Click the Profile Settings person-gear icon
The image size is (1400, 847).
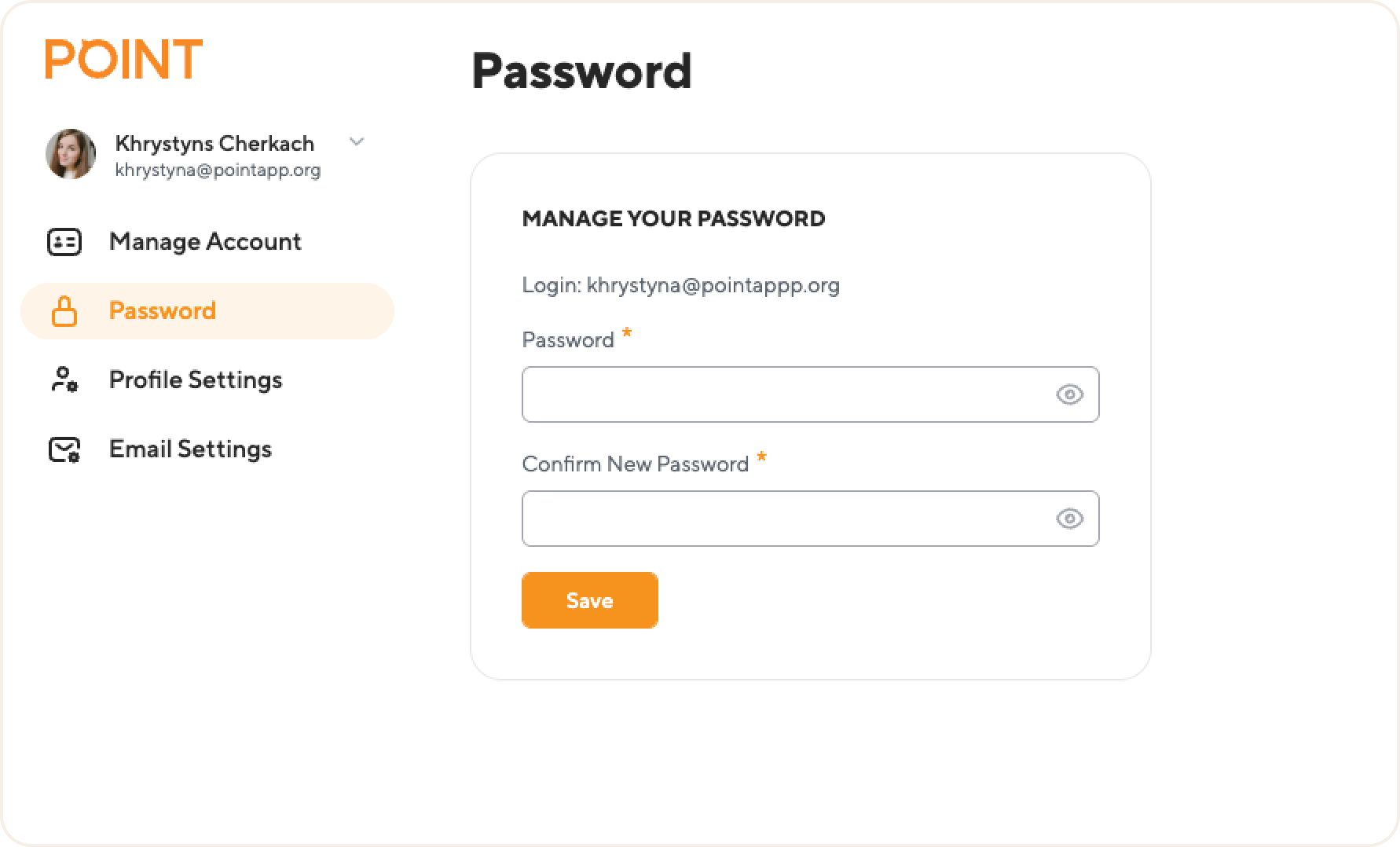coord(64,379)
